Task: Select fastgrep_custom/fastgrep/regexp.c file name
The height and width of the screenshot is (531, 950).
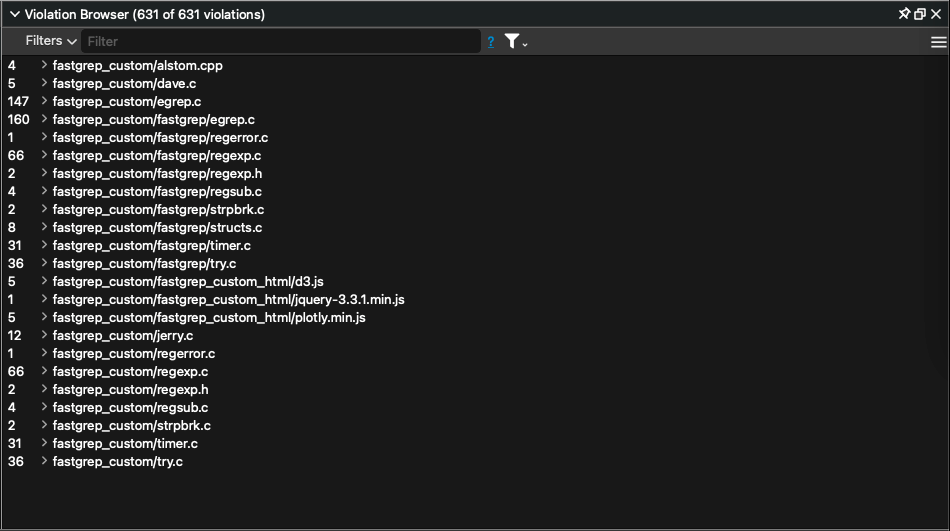Action: coord(157,155)
